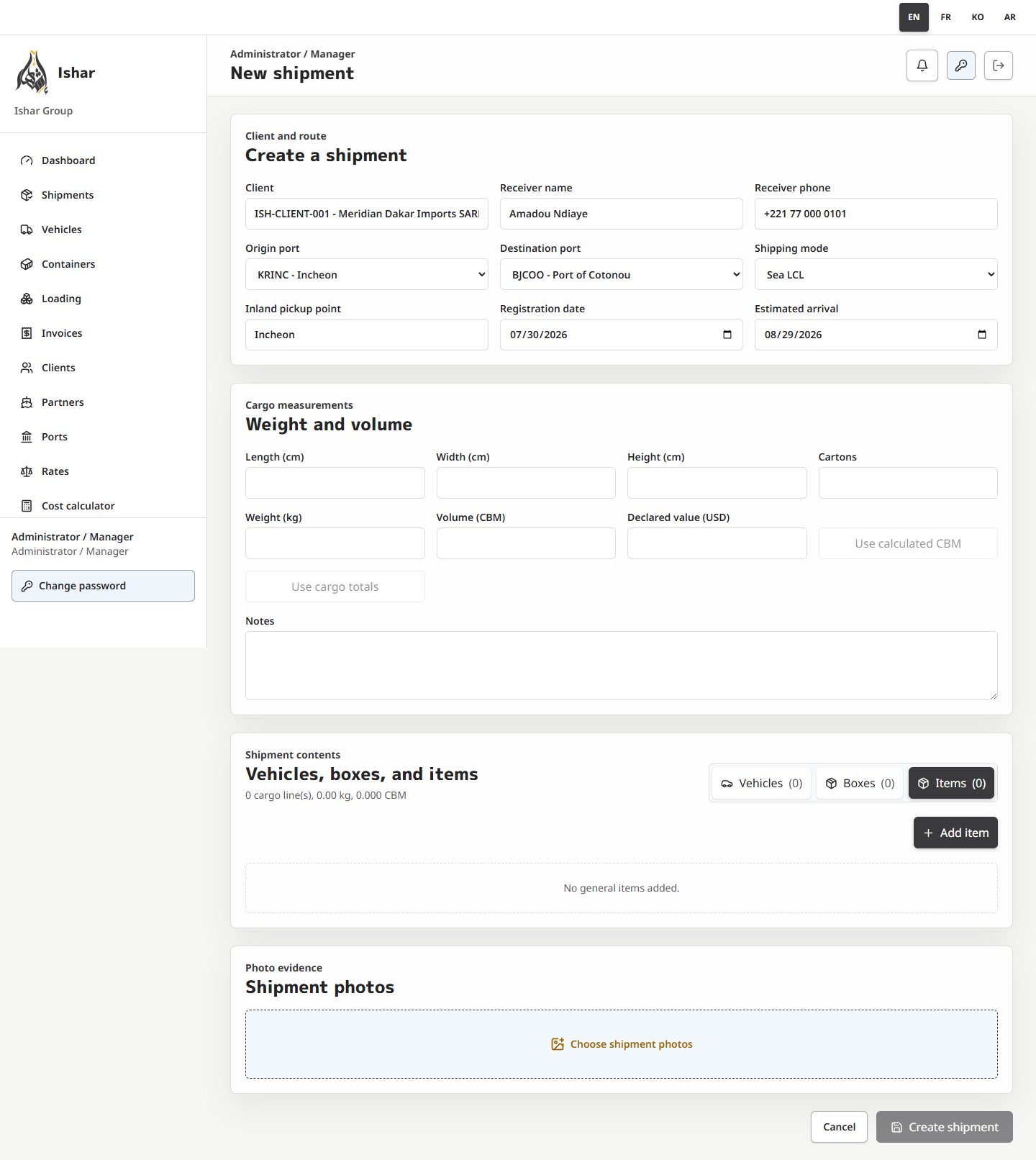Click the key icon in header
The height and width of the screenshot is (1160, 1036).
point(961,65)
